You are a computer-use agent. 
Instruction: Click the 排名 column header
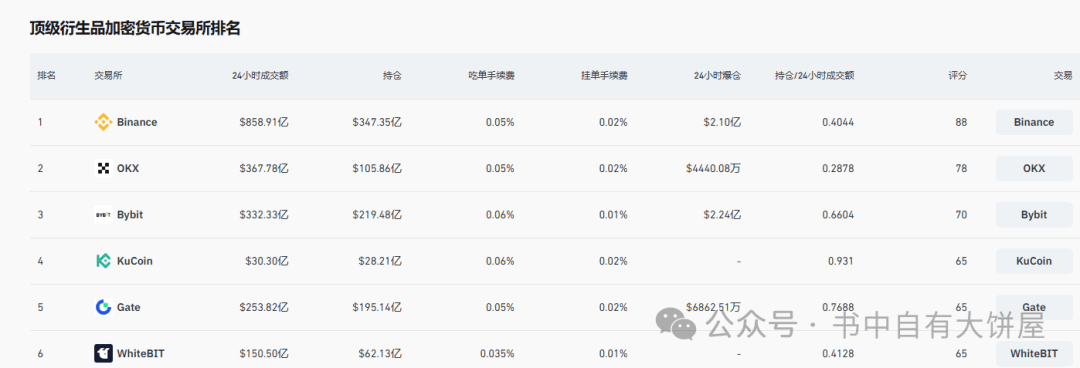coord(47,76)
